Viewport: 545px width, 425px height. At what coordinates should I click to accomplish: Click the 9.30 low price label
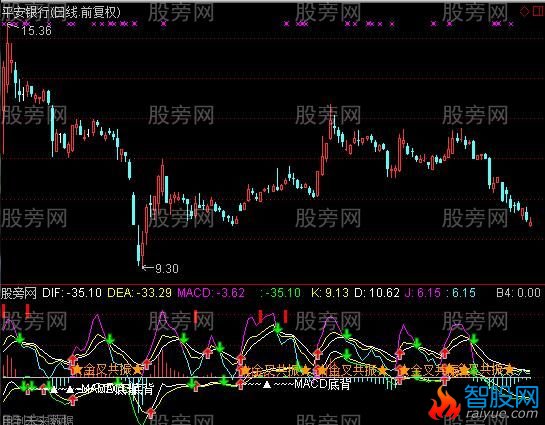(167, 268)
